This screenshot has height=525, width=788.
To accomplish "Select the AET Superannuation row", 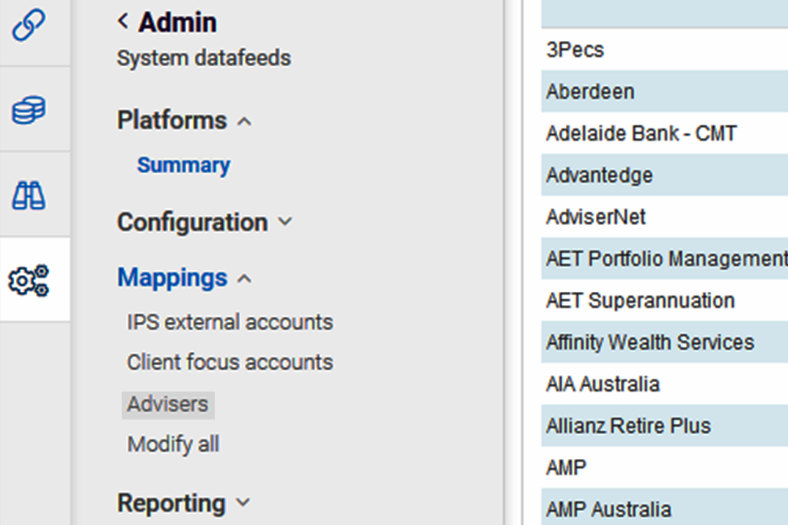I will [664, 300].
